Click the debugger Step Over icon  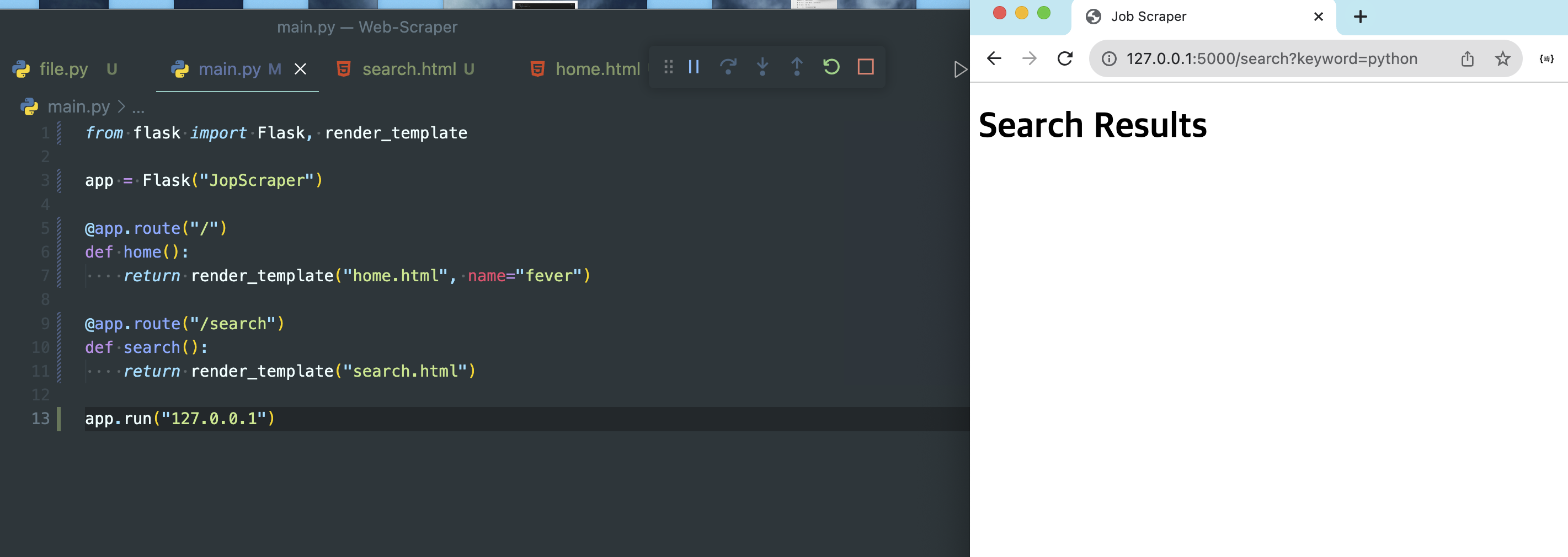[x=728, y=67]
